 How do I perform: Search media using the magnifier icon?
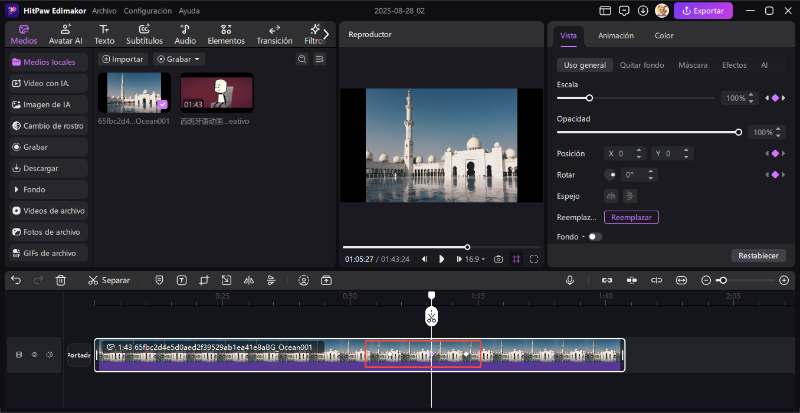click(302, 59)
